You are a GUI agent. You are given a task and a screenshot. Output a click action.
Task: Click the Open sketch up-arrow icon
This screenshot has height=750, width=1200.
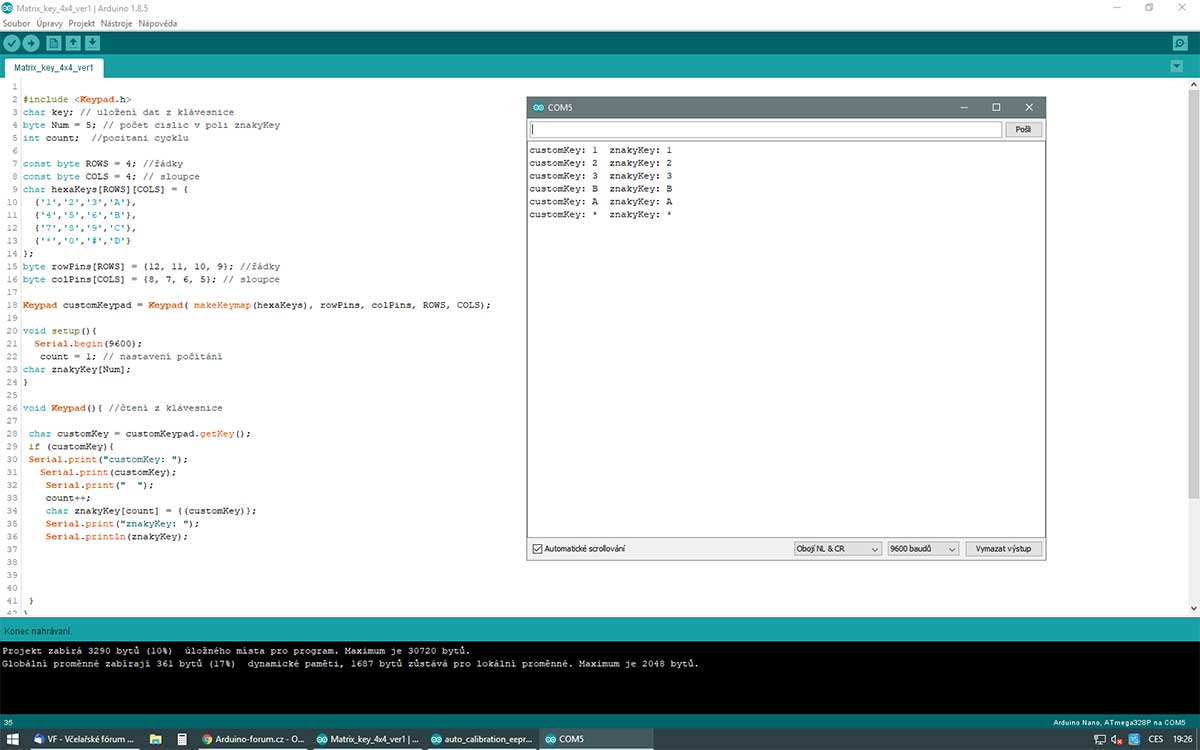point(74,43)
